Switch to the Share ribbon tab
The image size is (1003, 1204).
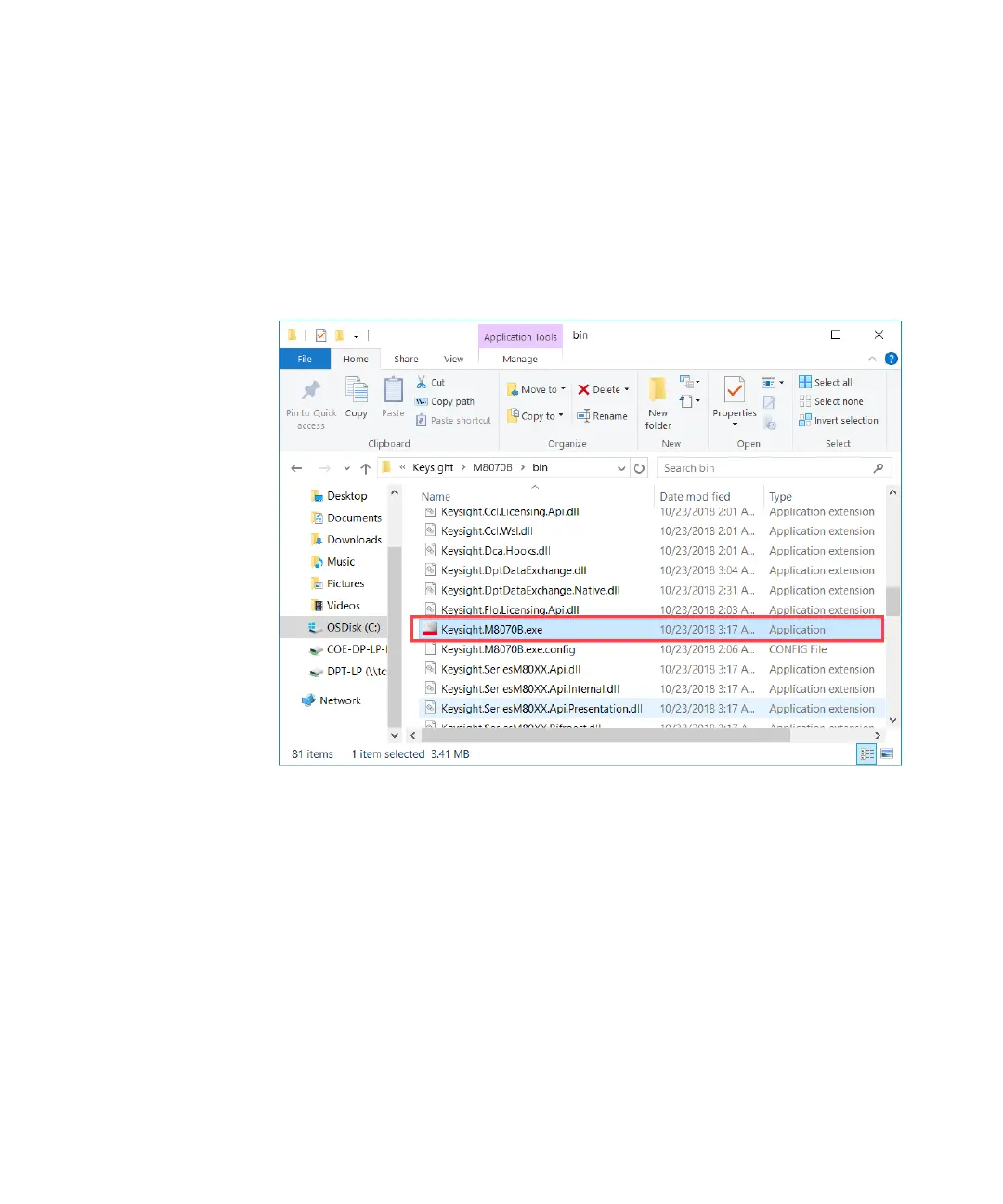coord(406,359)
